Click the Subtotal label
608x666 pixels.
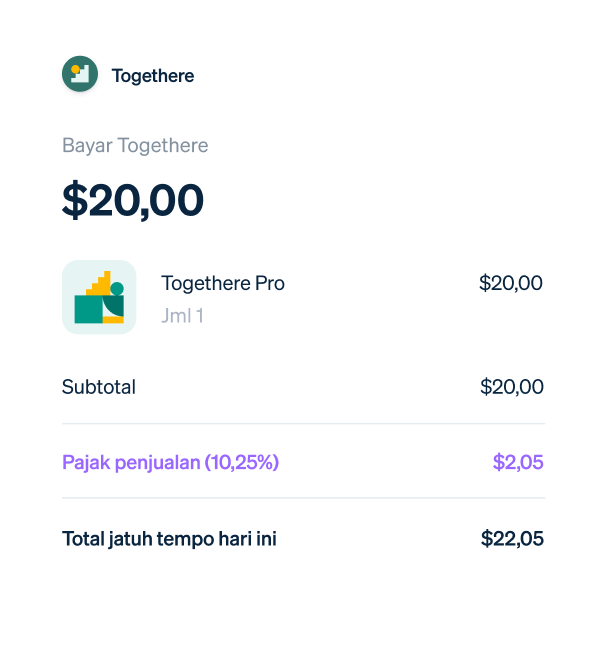[99, 387]
